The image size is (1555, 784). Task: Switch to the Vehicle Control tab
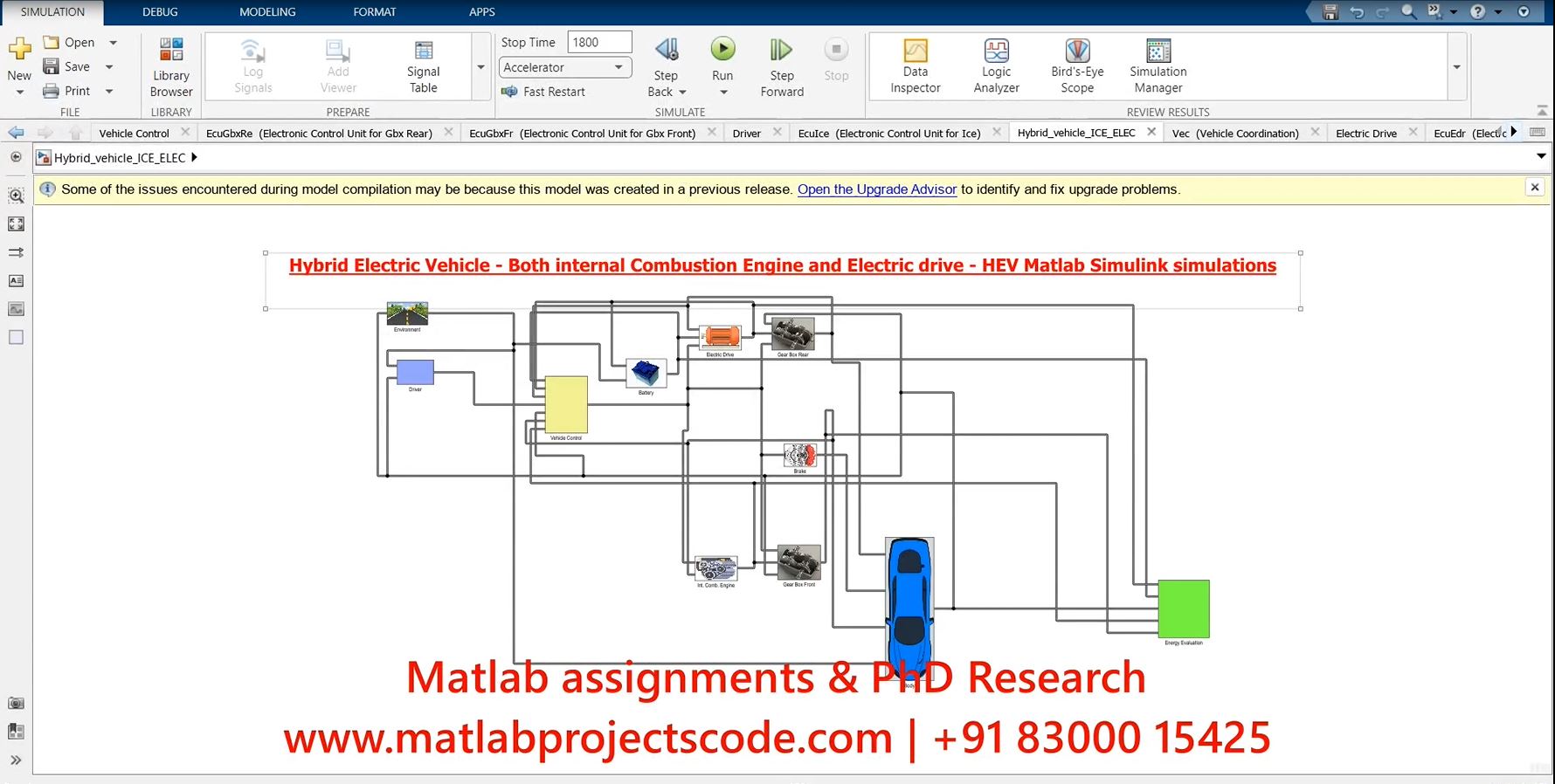coord(134,133)
